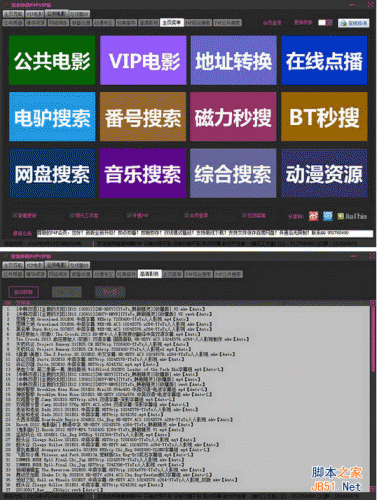377x500 pixels.
Task: Click the file list vertical scrollbar
Action: [x=373, y=397]
